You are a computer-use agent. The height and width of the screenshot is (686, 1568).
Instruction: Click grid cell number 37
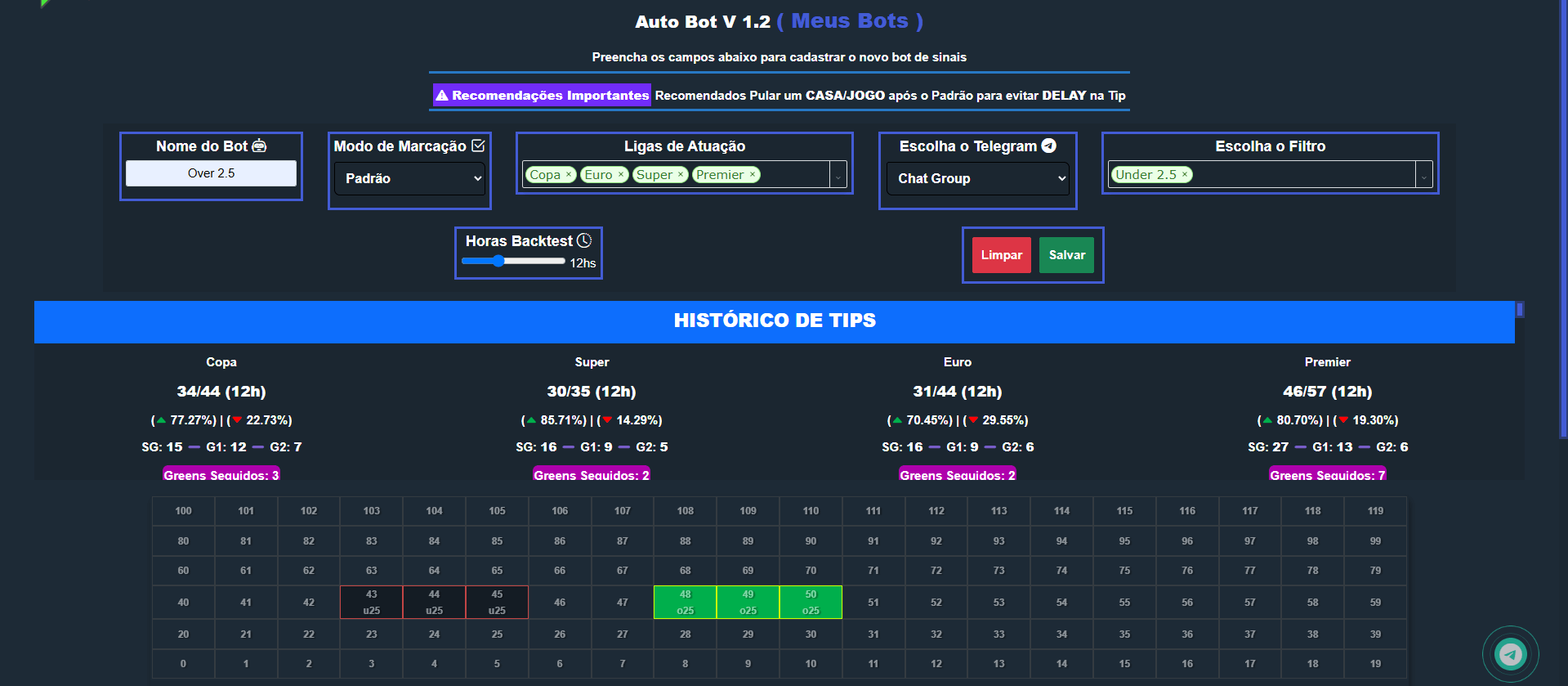(x=1250, y=634)
